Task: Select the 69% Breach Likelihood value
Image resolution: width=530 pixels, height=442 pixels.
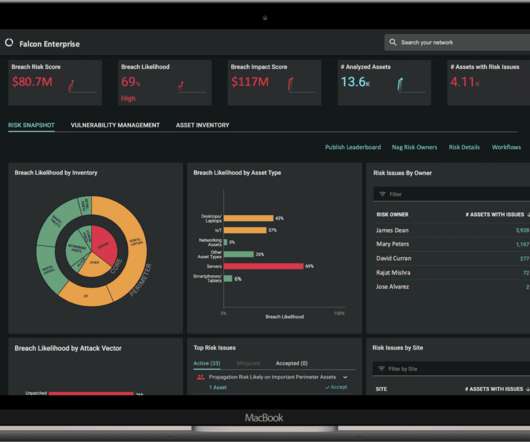Action: [130, 82]
